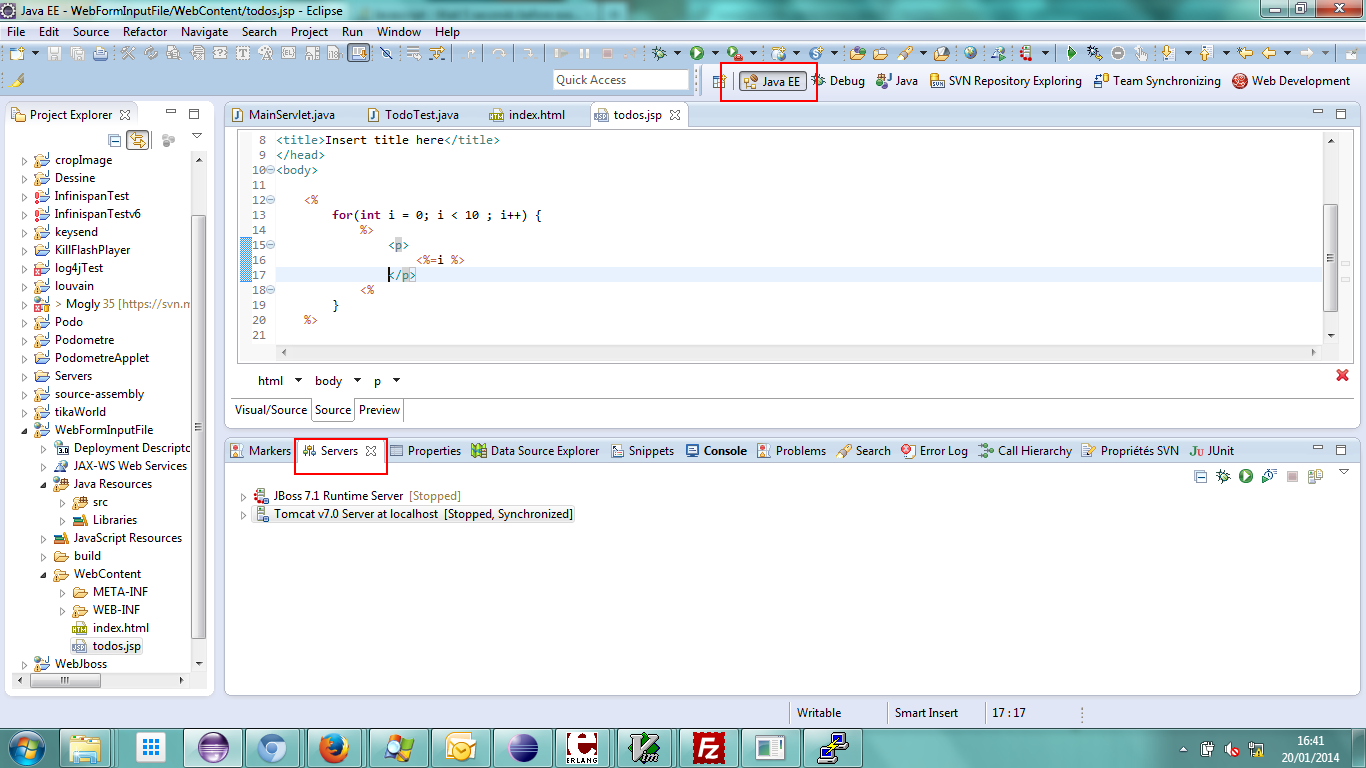Image resolution: width=1366 pixels, height=768 pixels.
Task: Click the Project Explorer horizontal scrollbar thumb
Action: [x=65, y=680]
